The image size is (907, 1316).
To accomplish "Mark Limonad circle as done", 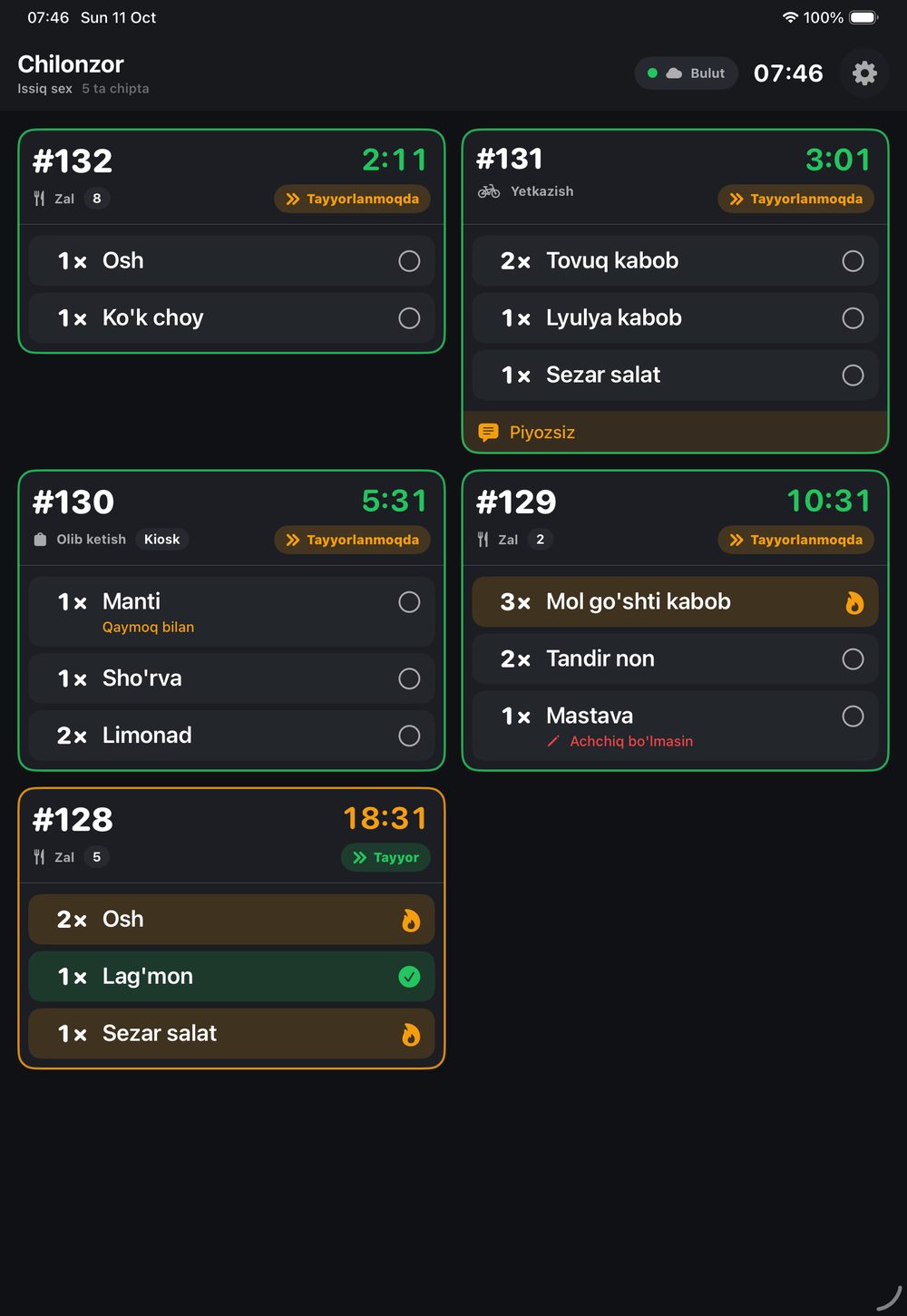I will coord(410,736).
